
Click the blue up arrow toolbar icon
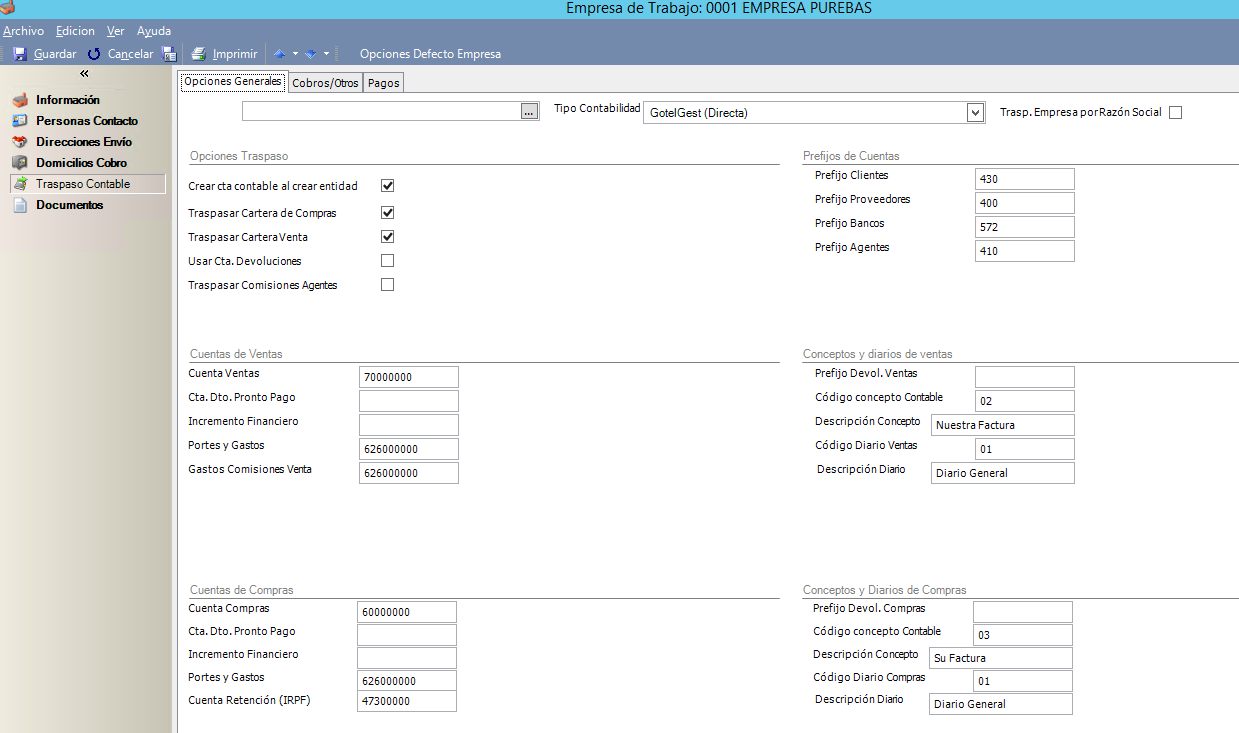point(280,54)
